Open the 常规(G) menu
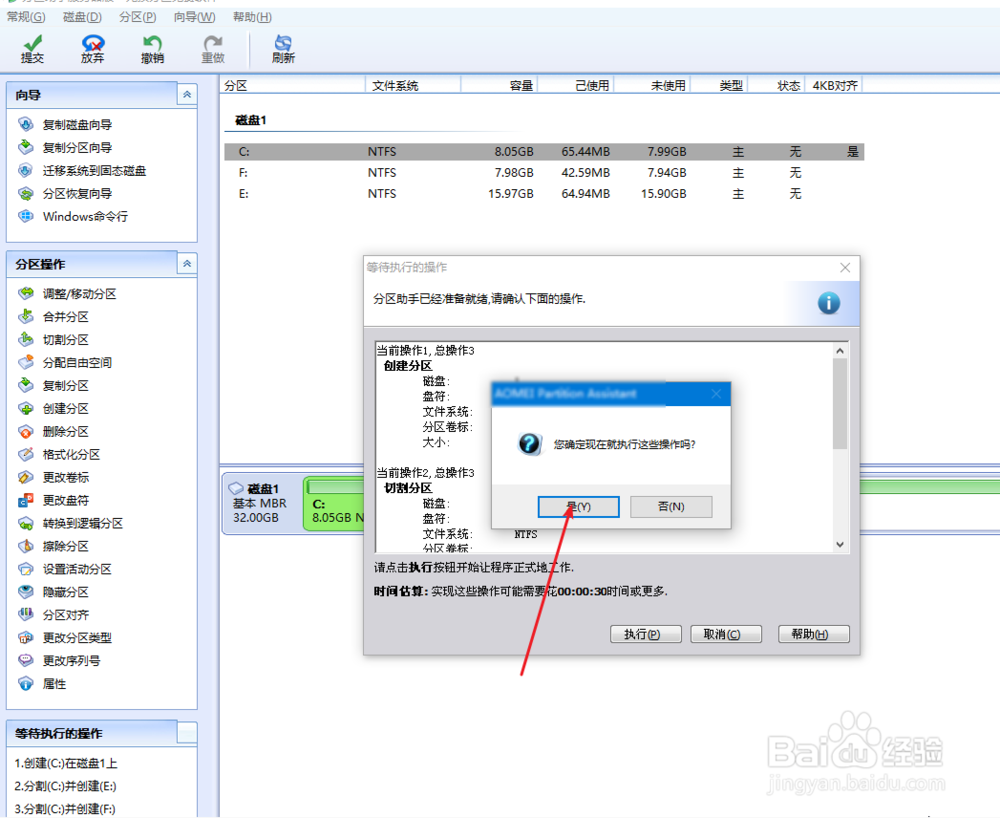 (x=26, y=17)
